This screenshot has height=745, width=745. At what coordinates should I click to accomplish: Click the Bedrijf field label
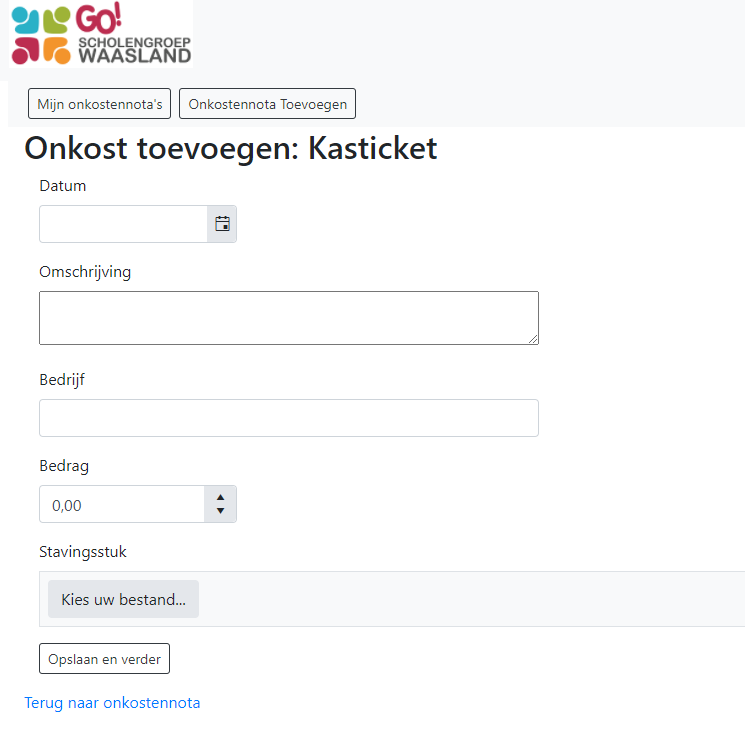click(62, 380)
